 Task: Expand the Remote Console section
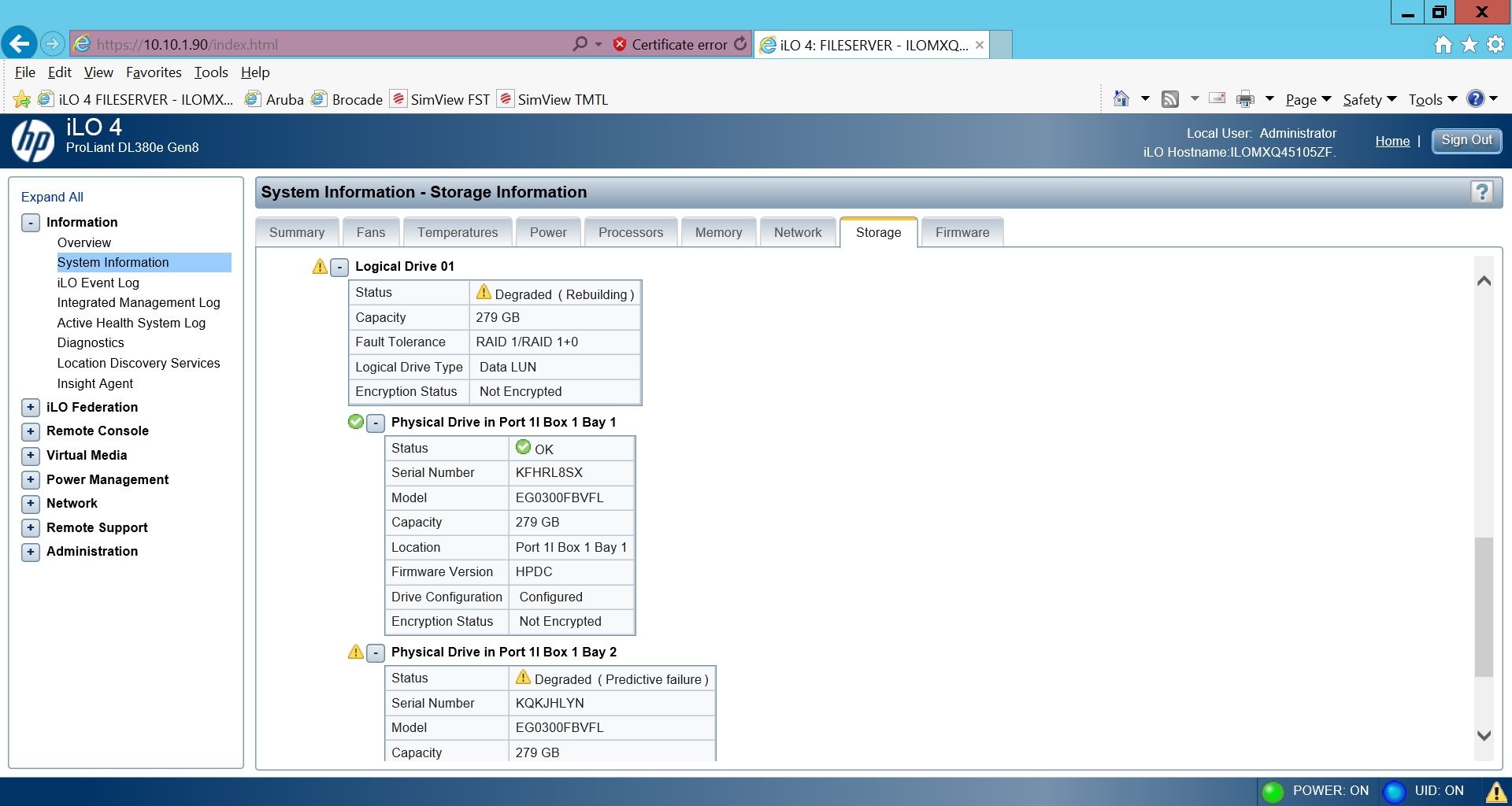30,431
